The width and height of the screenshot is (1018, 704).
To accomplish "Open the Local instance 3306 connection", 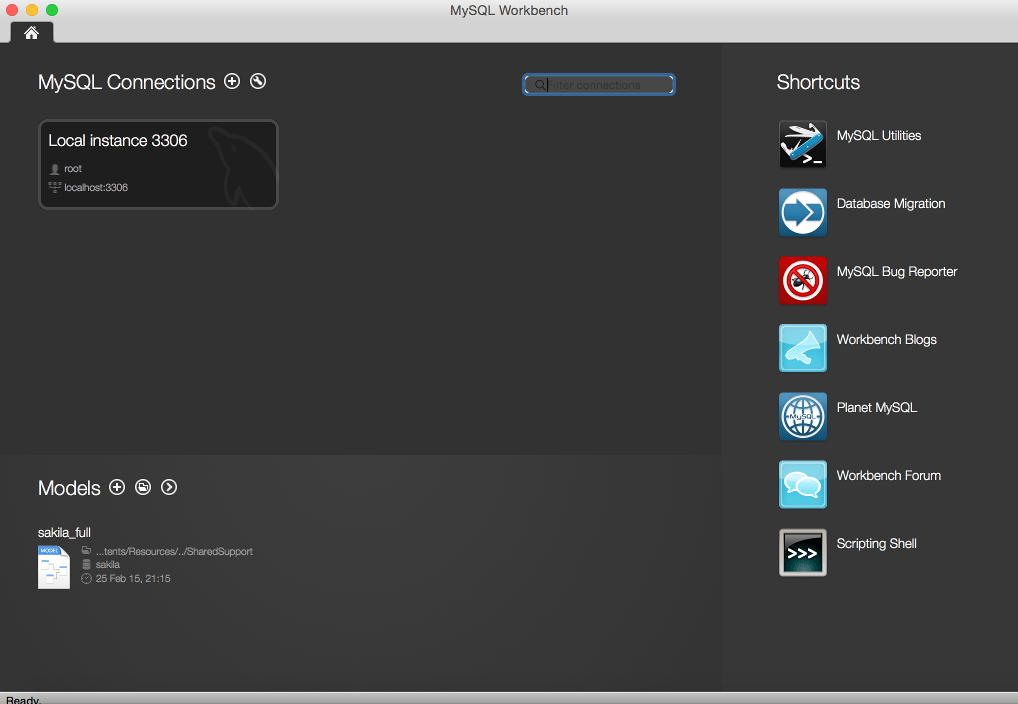I will [158, 163].
